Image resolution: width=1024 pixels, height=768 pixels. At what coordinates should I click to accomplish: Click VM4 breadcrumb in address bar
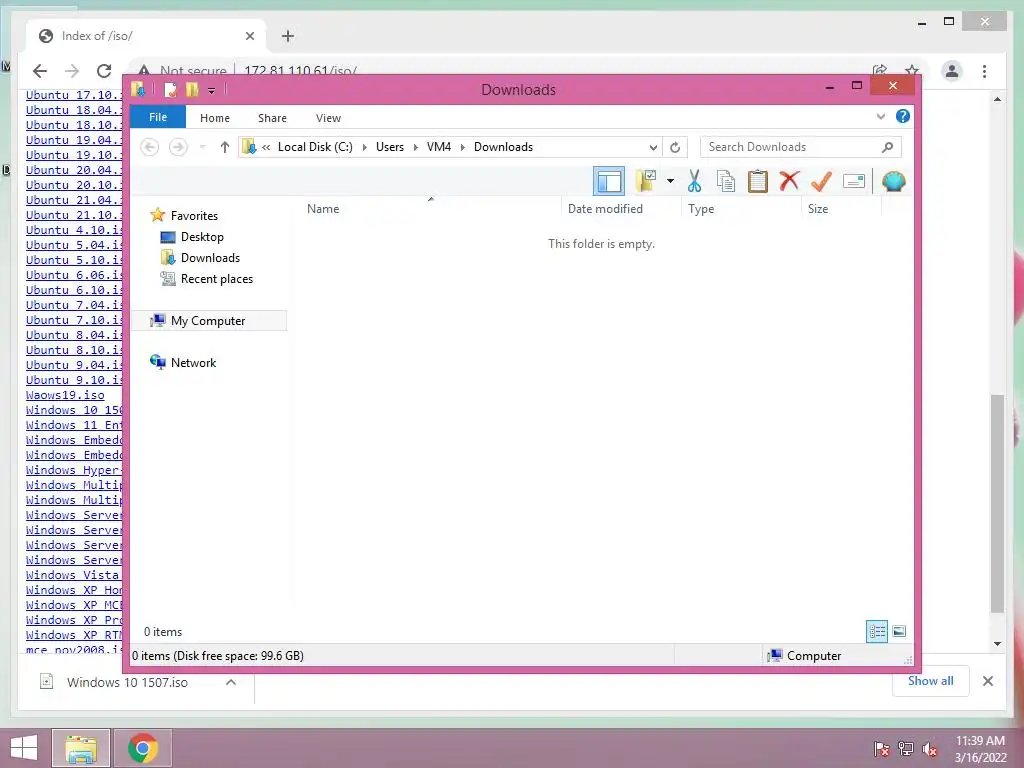(x=439, y=147)
